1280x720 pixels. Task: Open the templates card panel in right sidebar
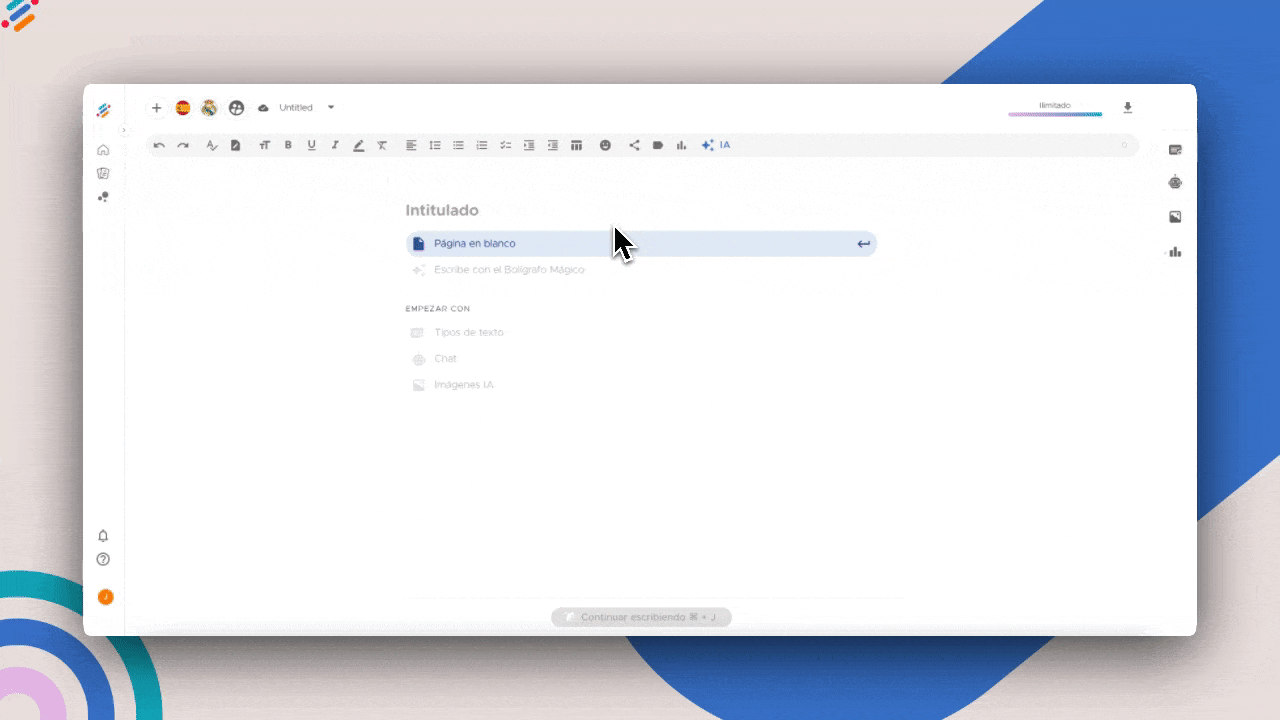click(x=1175, y=150)
